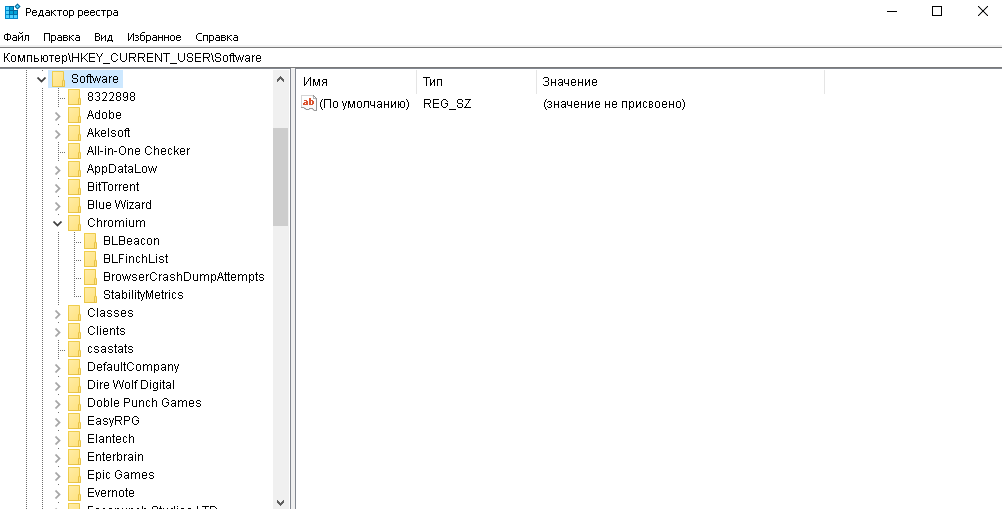Expand the Elantech key
Image resolution: width=1002 pixels, height=509 pixels.
(58, 439)
